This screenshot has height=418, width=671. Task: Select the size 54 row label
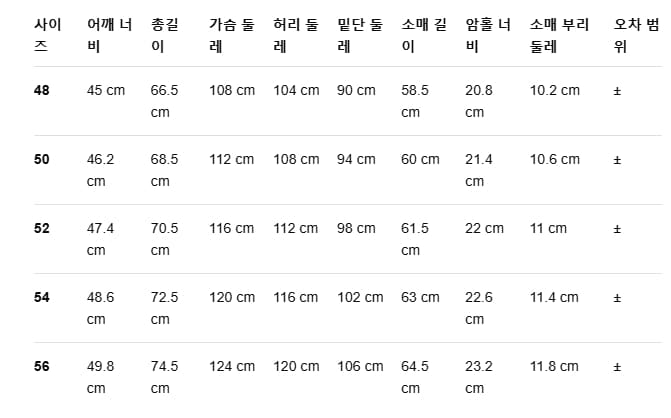(x=42, y=297)
